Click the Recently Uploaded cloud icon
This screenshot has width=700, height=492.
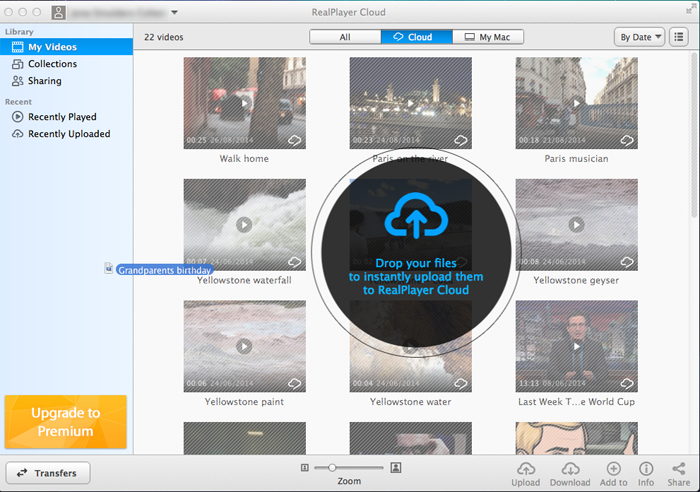pyautogui.click(x=17, y=134)
